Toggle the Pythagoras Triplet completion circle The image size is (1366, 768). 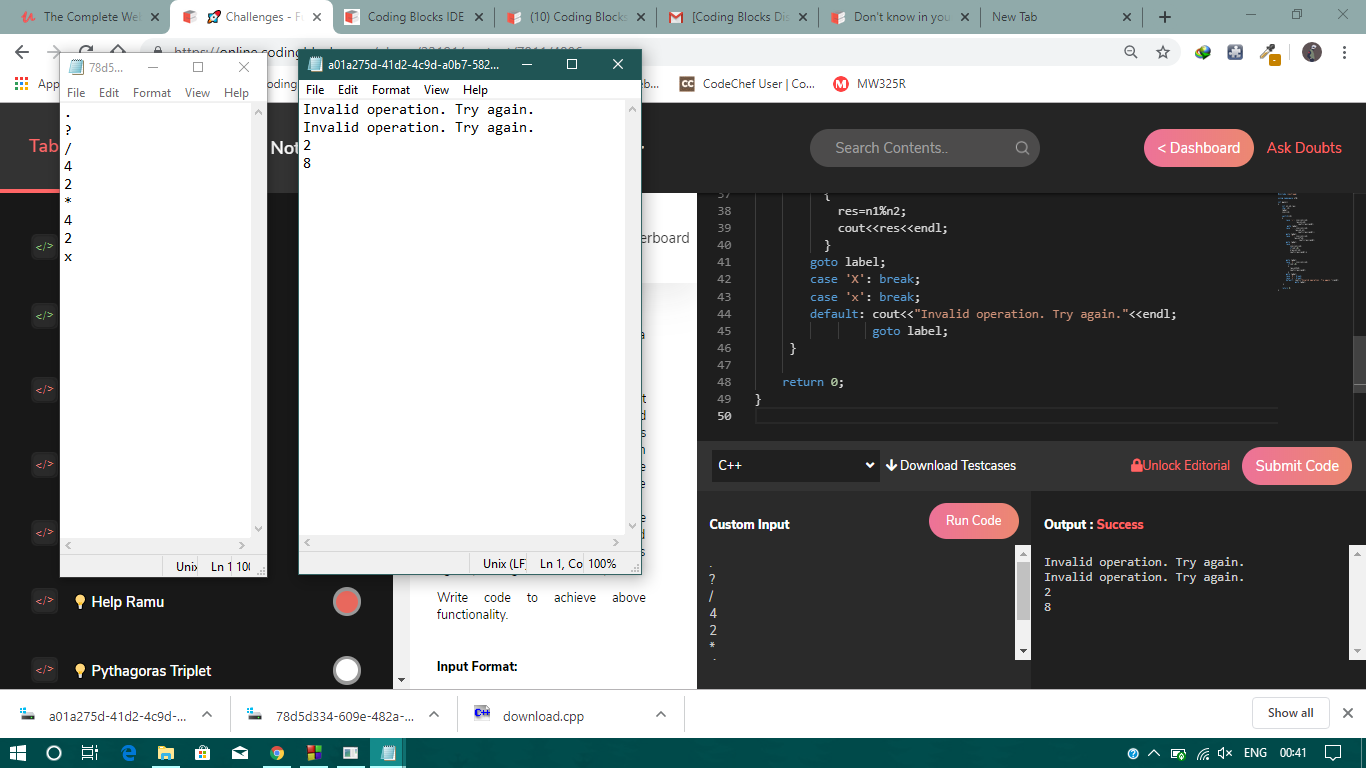click(346, 670)
